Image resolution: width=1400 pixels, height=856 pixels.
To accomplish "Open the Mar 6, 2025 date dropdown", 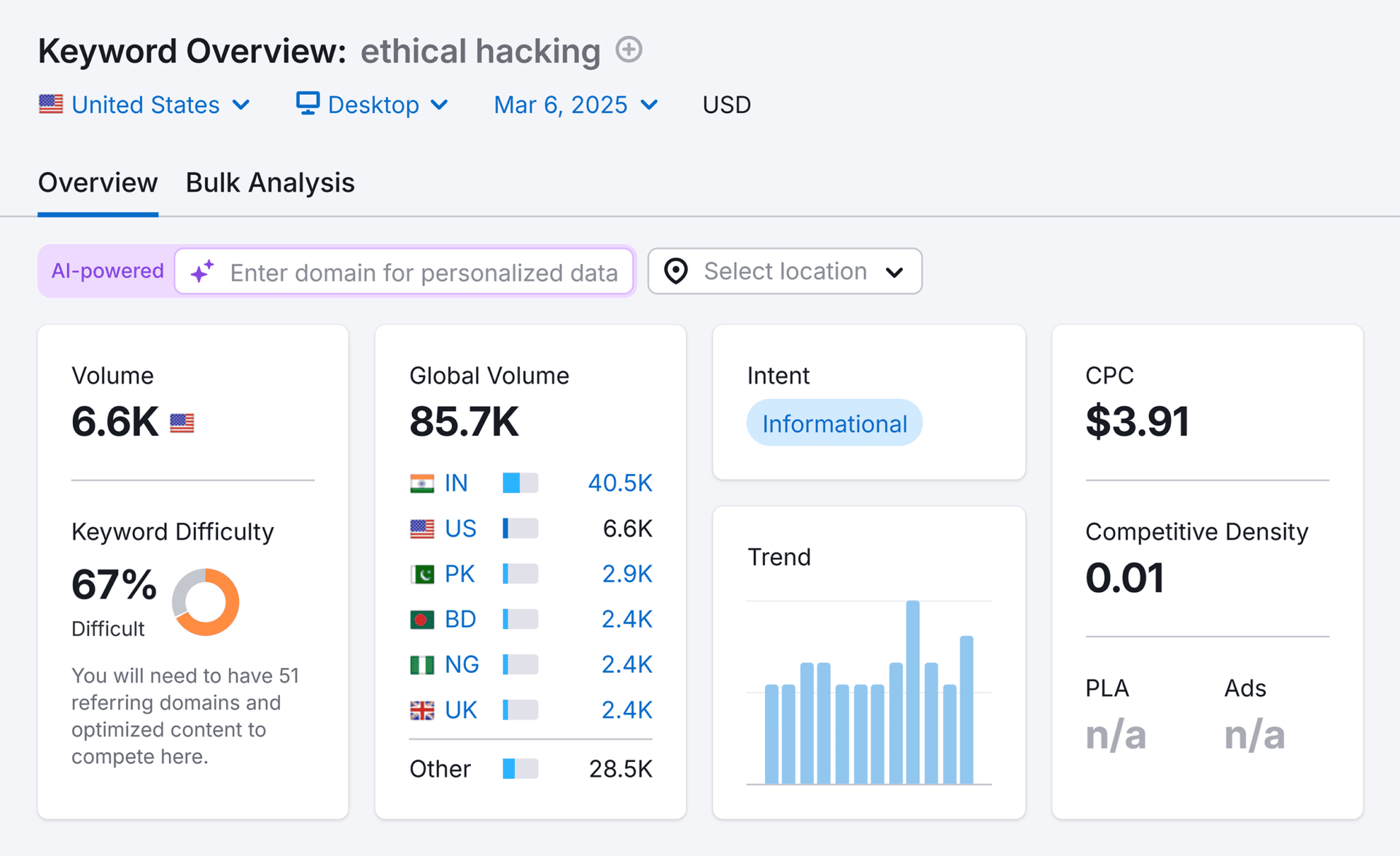I will pos(575,105).
